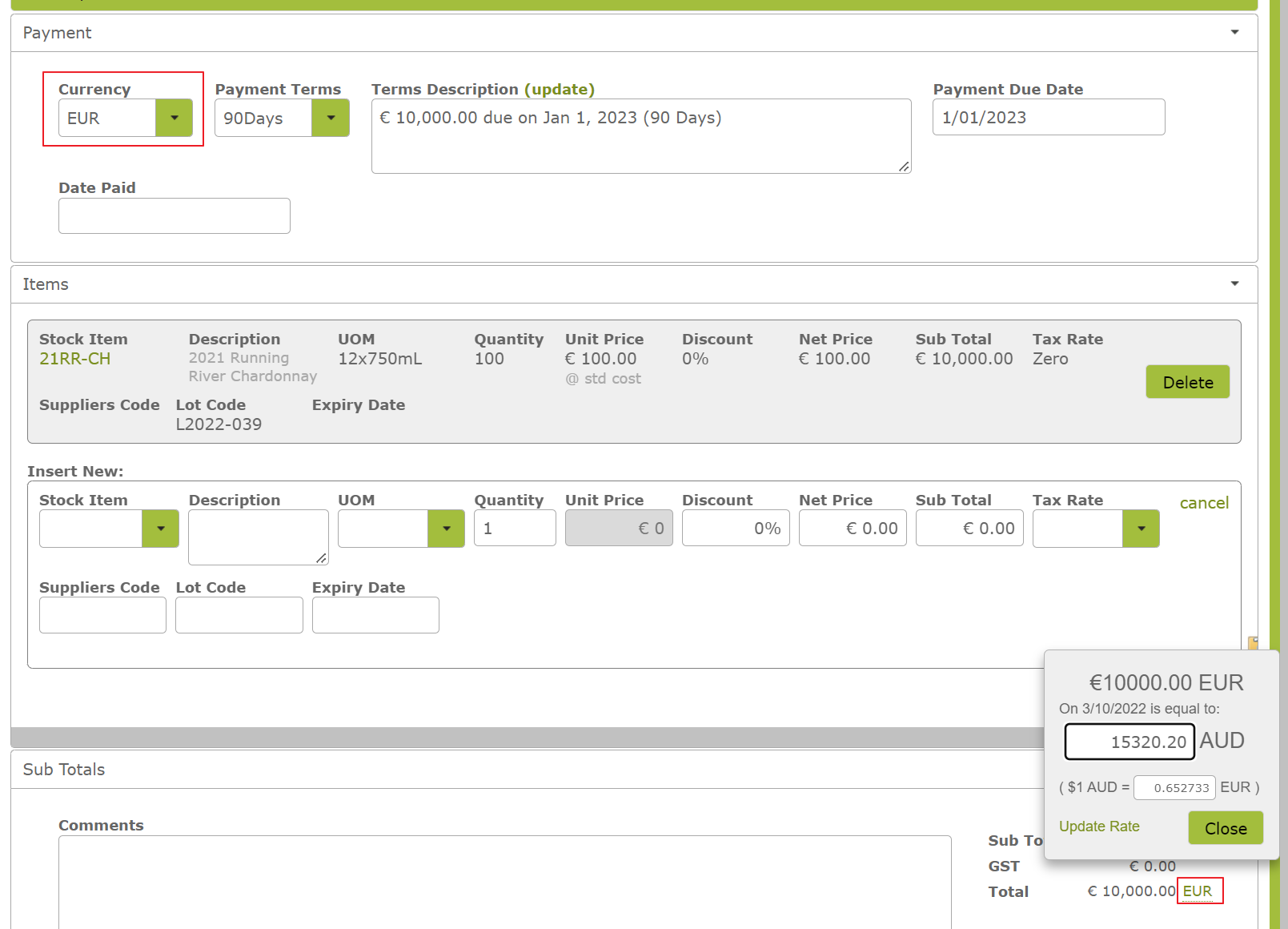1288x929 pixels.
Task: Open the Payment Terms dropdown showing 90Days
Action: [x=331, y=118]
